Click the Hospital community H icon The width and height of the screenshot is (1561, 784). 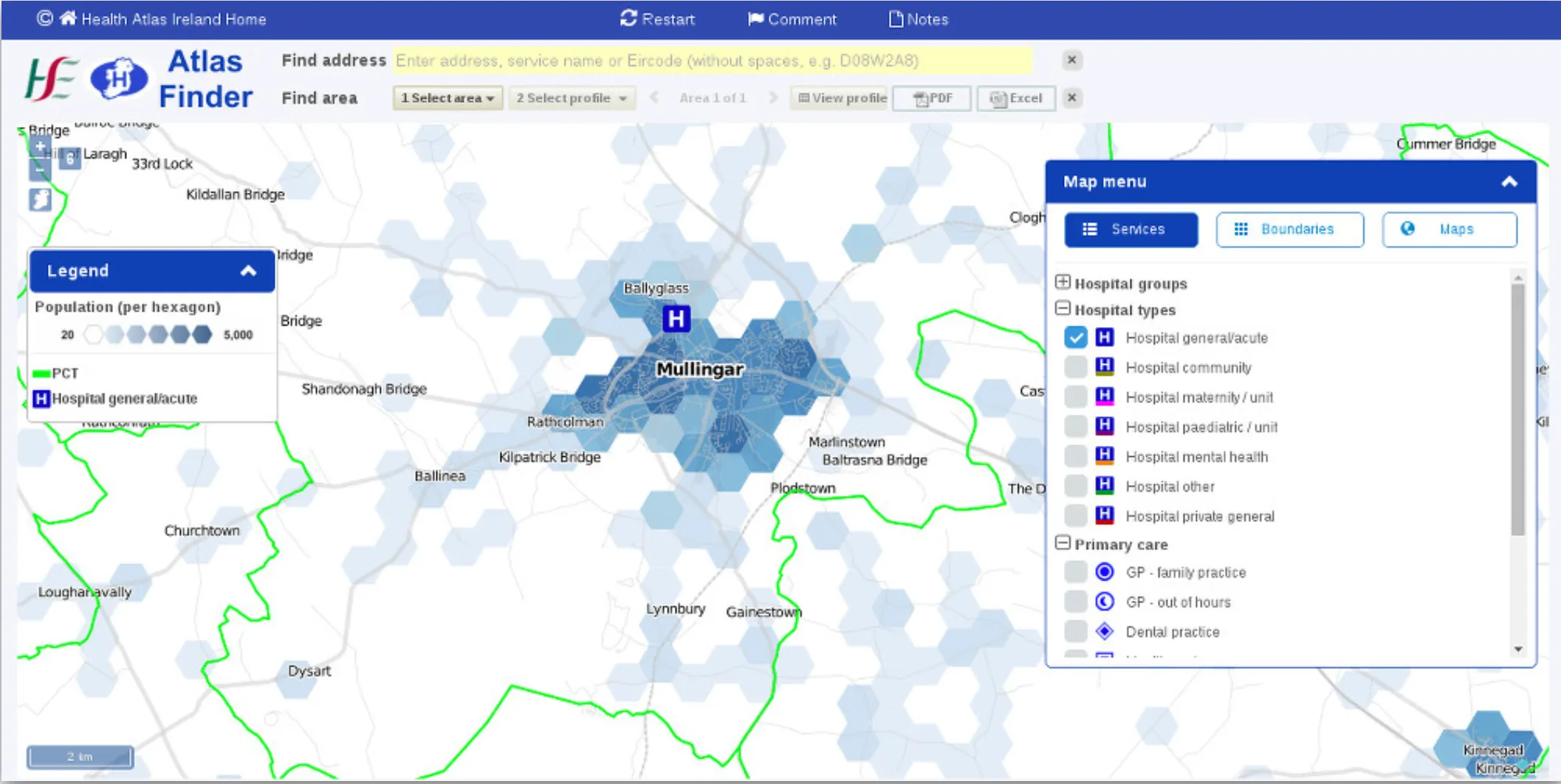tap(1105, 367)
